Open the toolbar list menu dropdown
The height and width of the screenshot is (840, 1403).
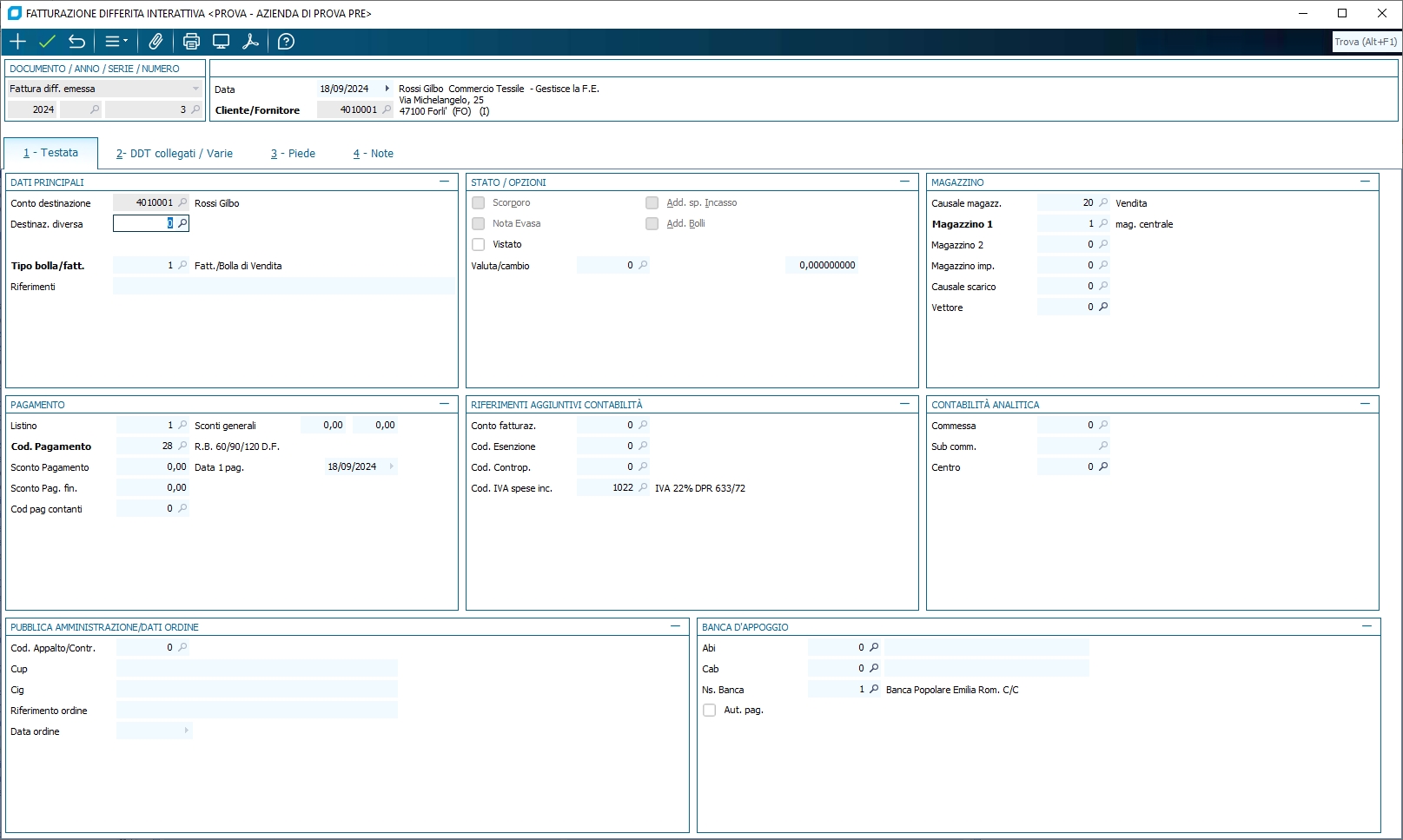point(116,42)
